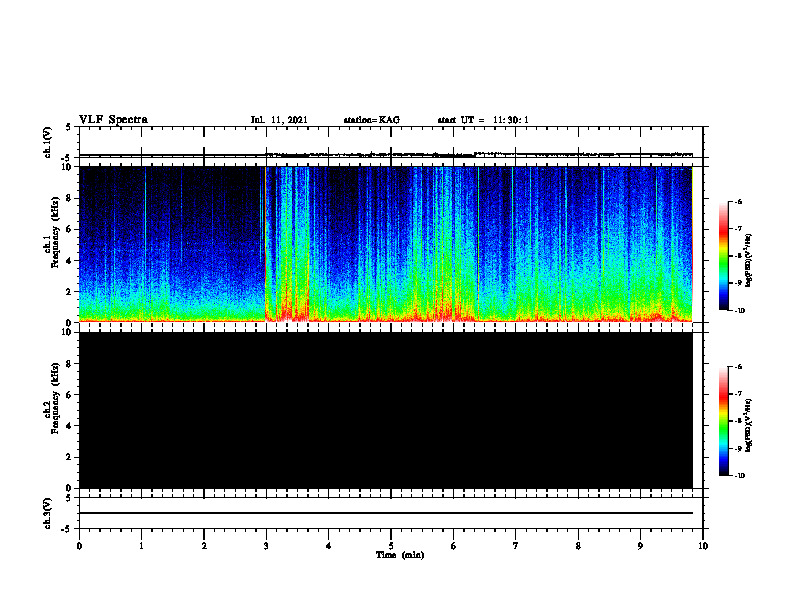Screen dimensions: 792x612
Task: Click the "station=KAG" header label
Action: [x=371, y=120]
